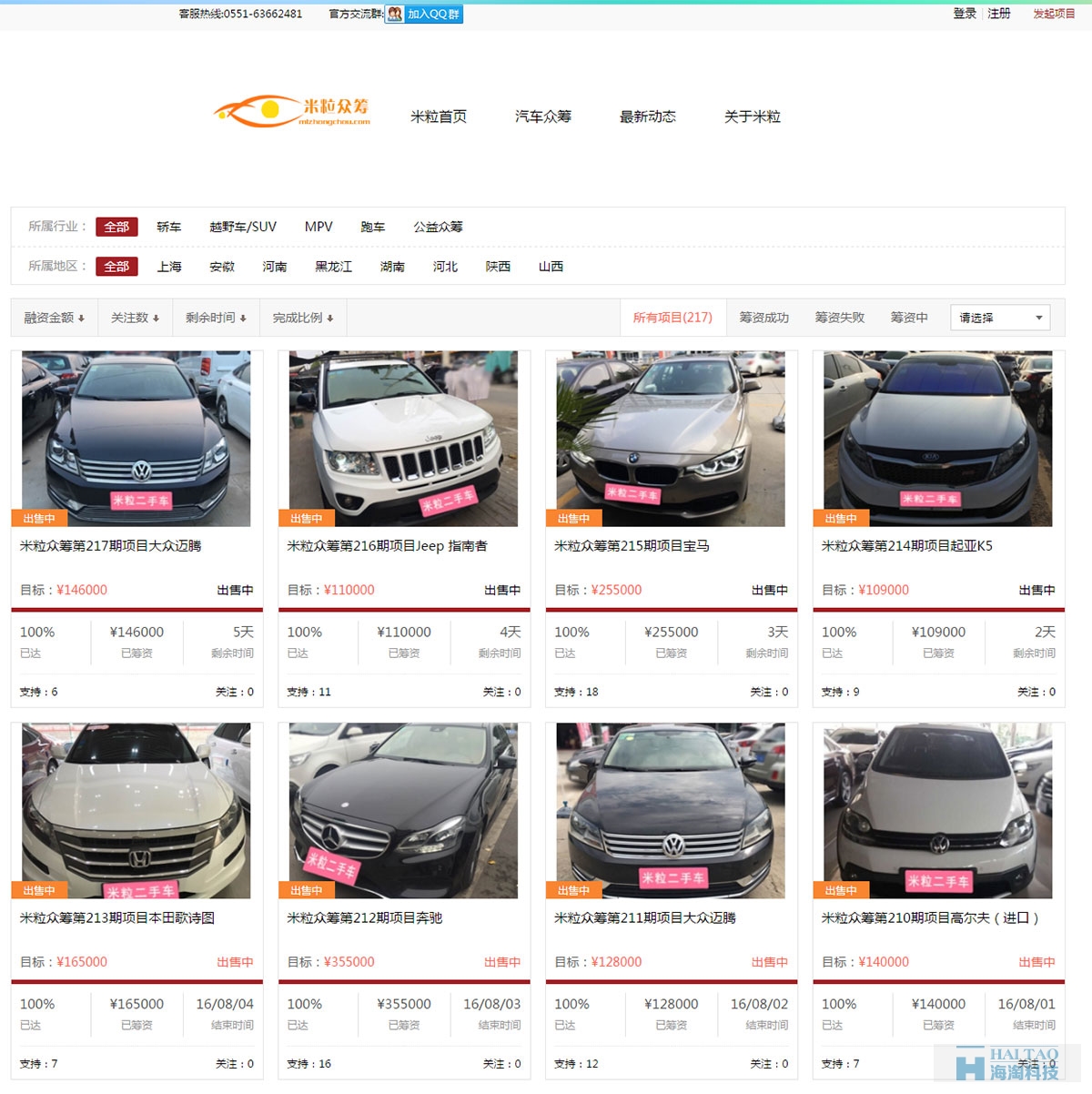The image size is (1092, 1094).
Task: Click title 米粒众筹第211期项目大众迈腾
Action: tap(645, 918)
